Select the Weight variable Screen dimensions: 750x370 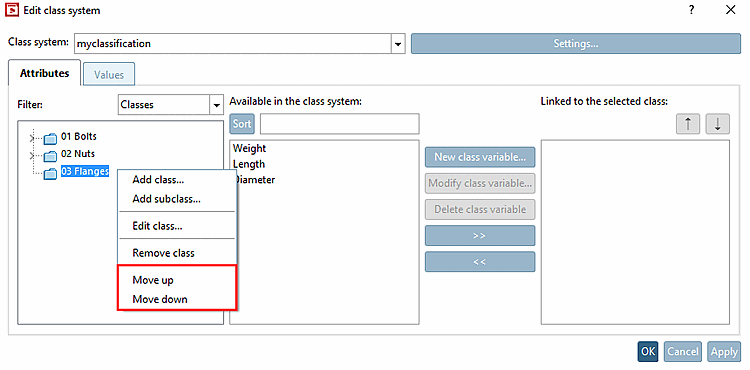pyautogui.click(x=249, y=148)
